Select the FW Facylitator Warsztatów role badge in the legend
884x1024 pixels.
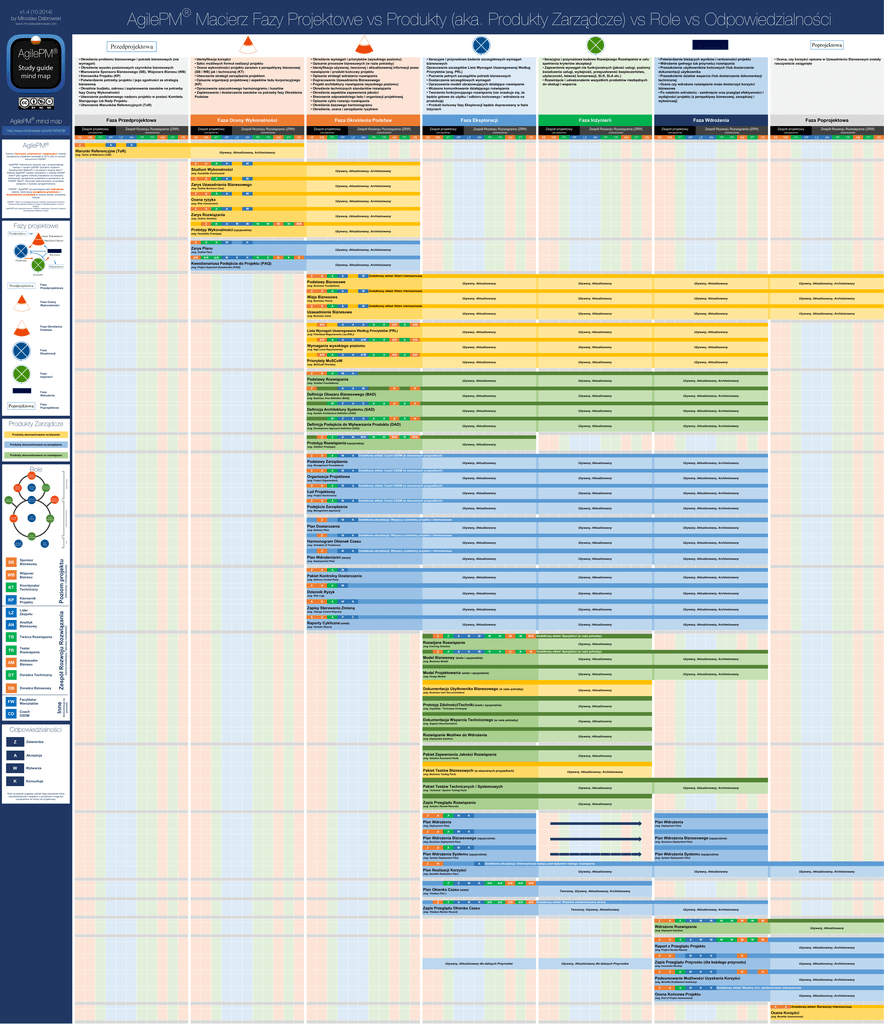tap(11, 701)
